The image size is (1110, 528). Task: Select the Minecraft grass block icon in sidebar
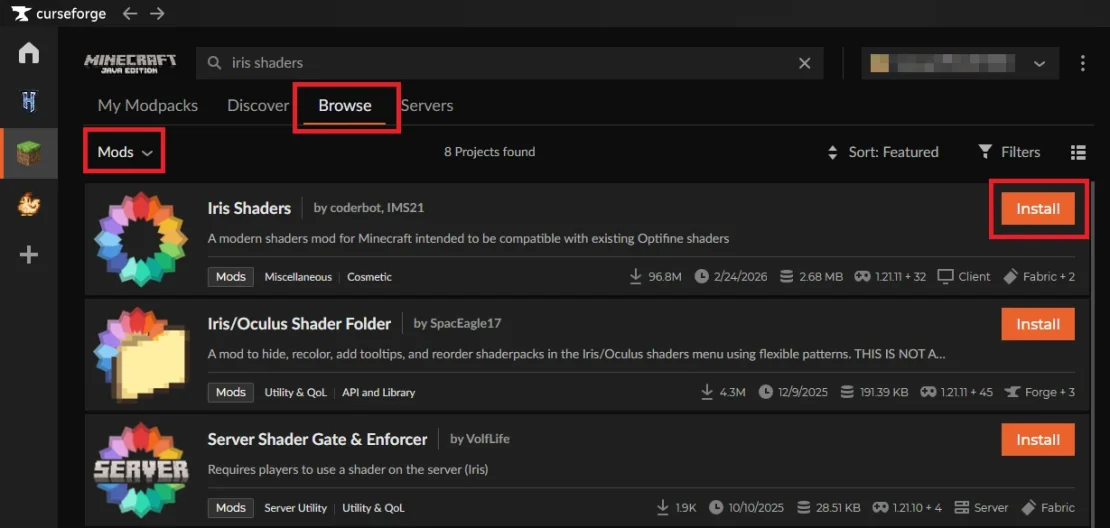(x=29, y=154)
